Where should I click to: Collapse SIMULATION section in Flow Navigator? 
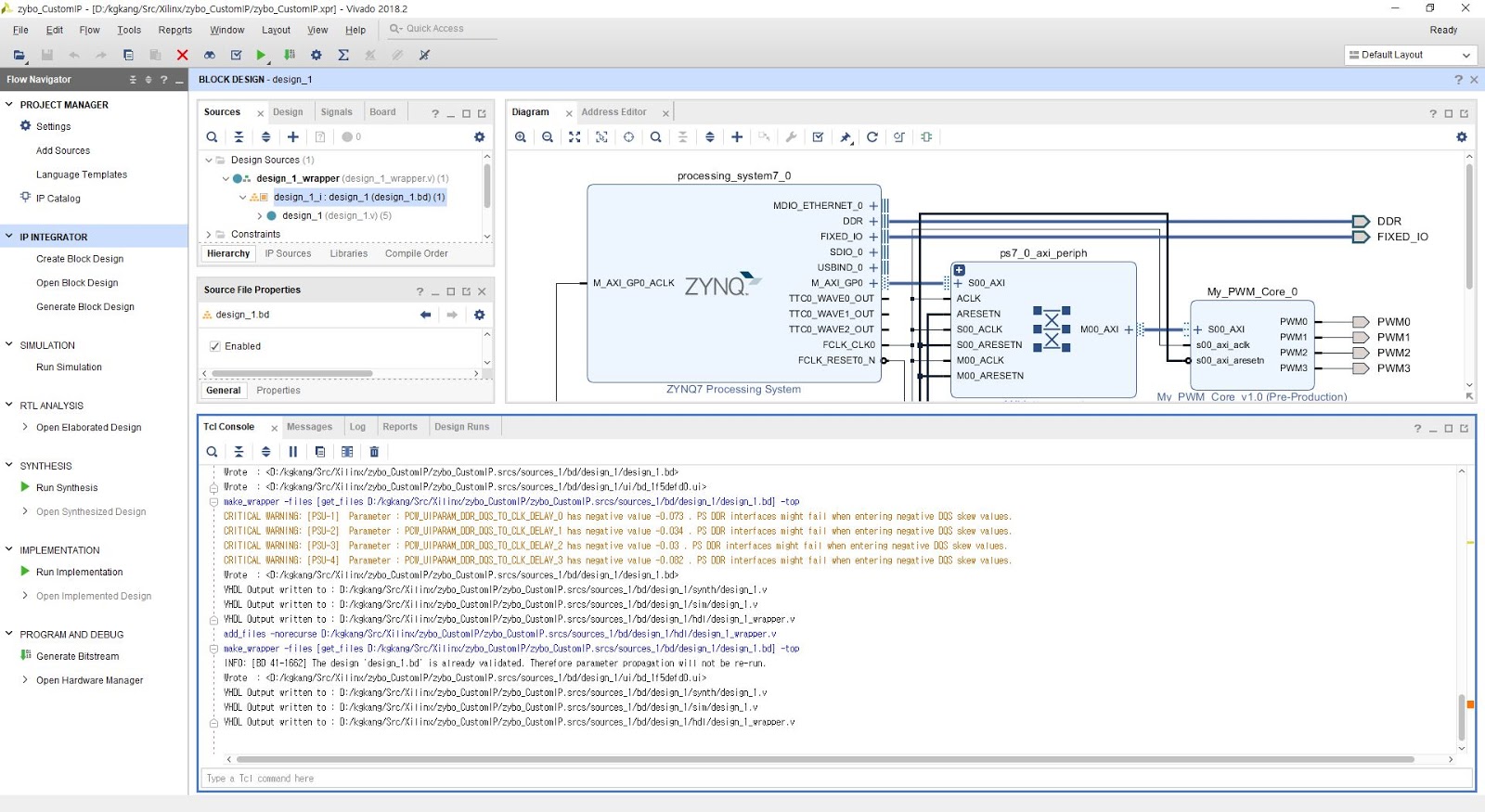9,345
